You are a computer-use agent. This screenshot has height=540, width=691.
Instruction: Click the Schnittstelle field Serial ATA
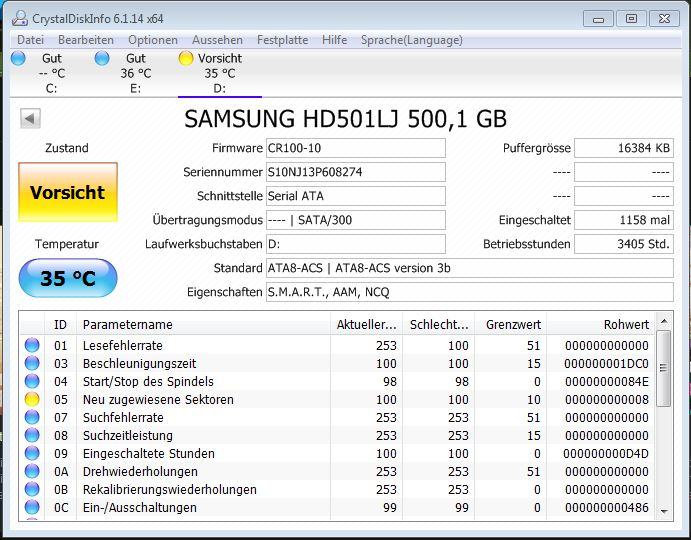coord(356,196)
